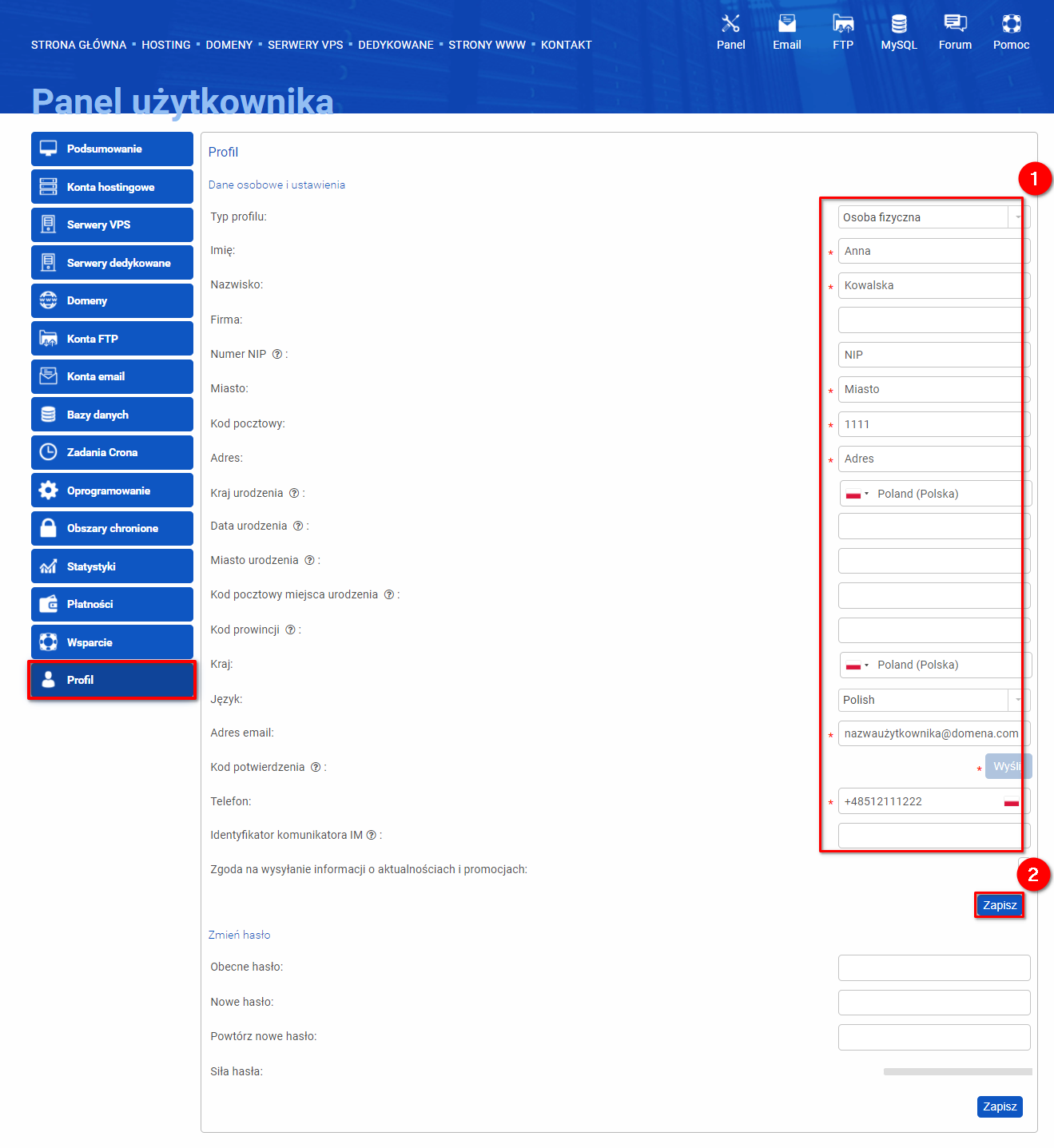Screen dimensions: 1054x1148
Task: Focus the Nowe hasło field
Action: coord(934,1003)
